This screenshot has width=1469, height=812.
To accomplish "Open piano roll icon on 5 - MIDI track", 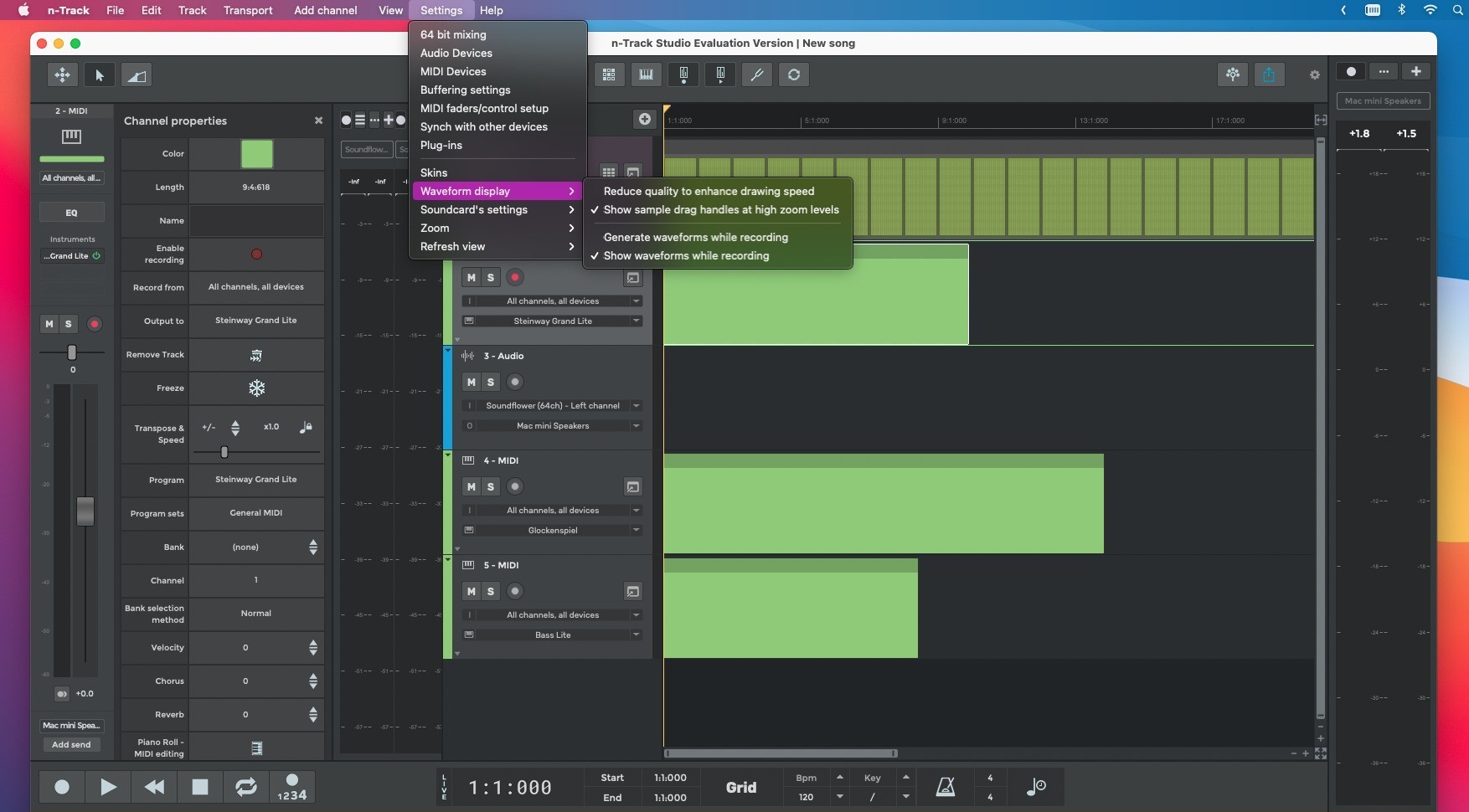I will coord(633,591).
